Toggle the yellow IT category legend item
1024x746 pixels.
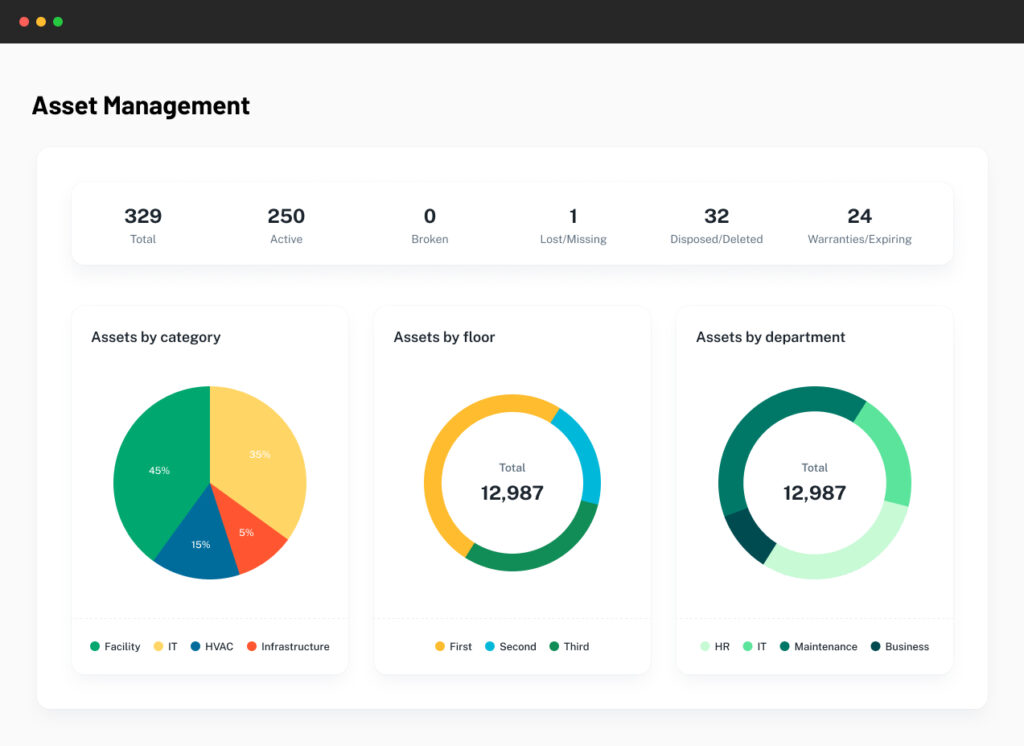166,647
